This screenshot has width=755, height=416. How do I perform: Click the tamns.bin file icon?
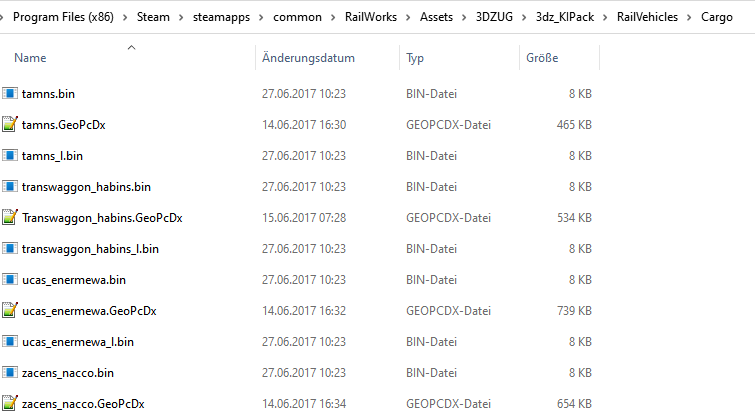[x=10, y=94]
